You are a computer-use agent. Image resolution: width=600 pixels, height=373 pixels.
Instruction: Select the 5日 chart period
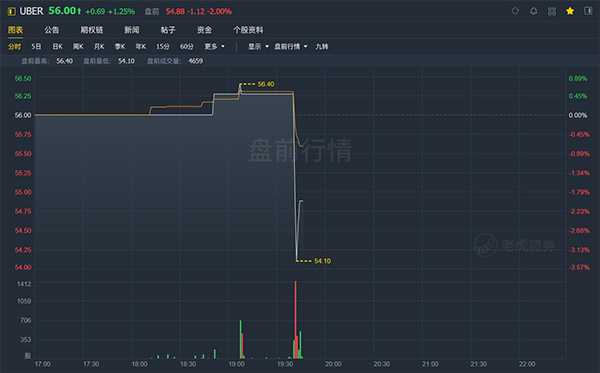tap(36, 47)
